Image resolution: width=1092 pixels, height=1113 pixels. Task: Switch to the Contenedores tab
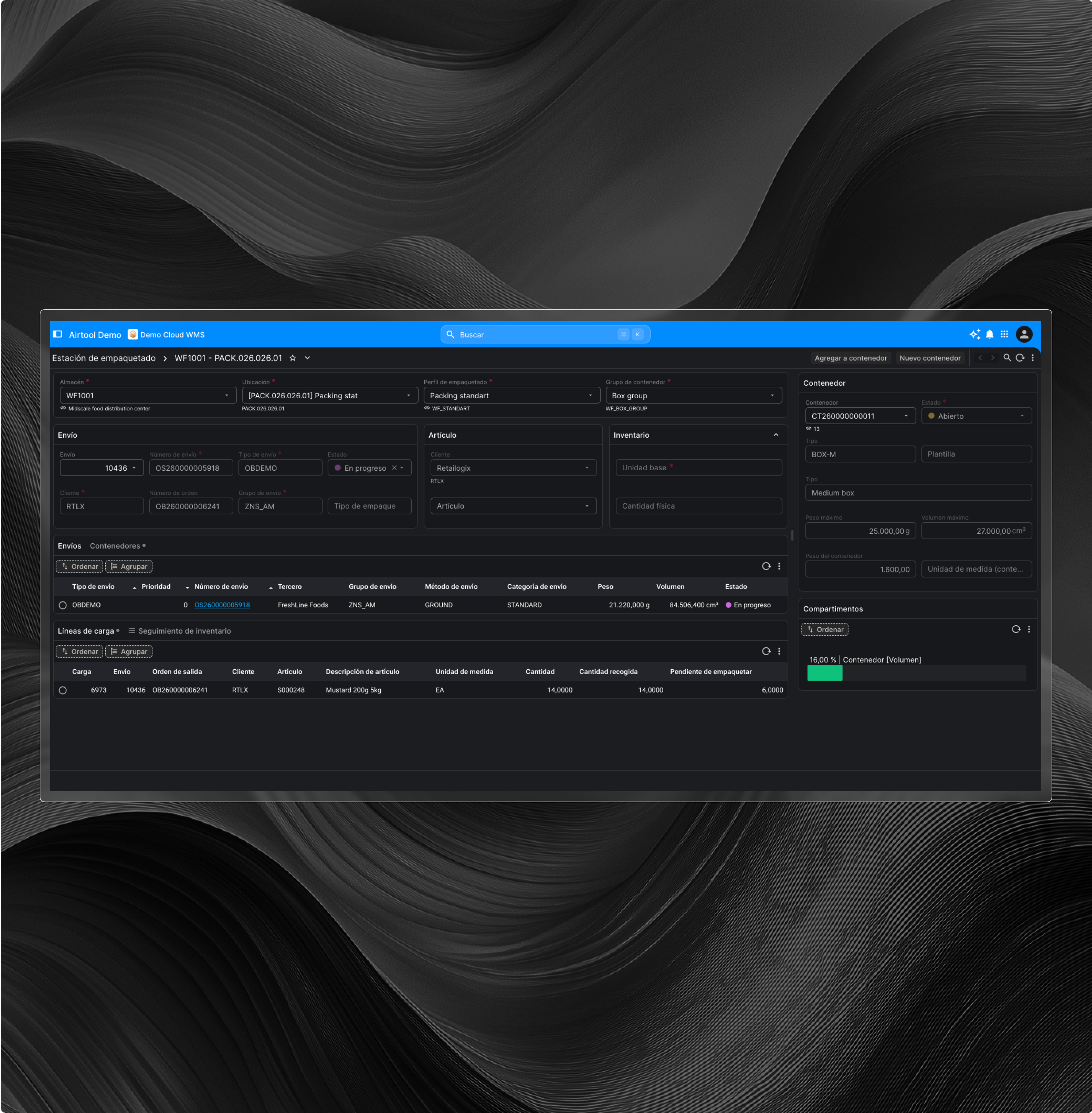click(x=115, y=546)
